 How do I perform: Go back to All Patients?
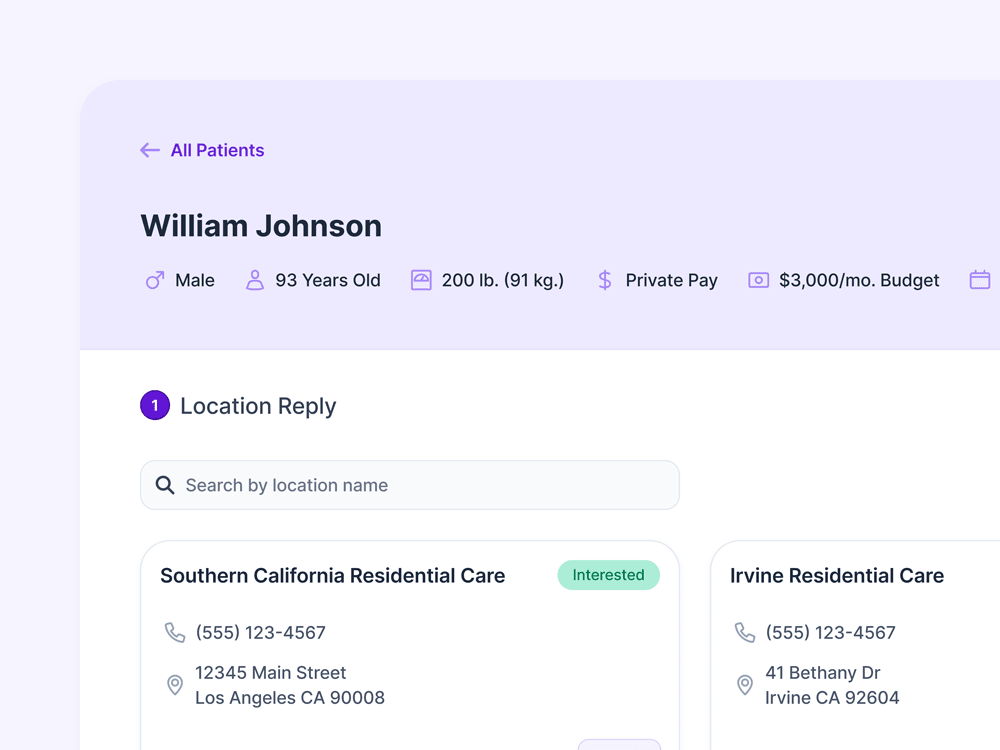coord(217,151)
